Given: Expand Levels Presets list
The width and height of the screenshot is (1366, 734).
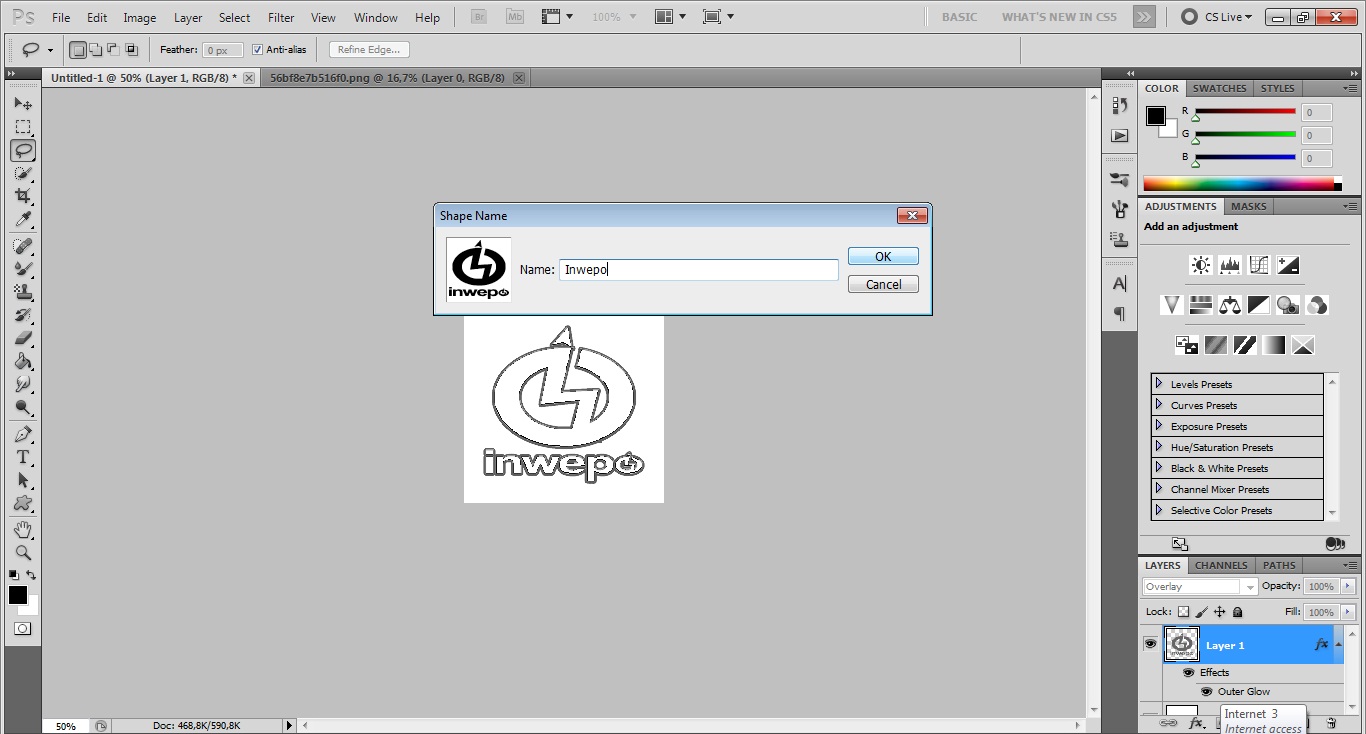Looking at the screenshot, I should pos(1159,384).
